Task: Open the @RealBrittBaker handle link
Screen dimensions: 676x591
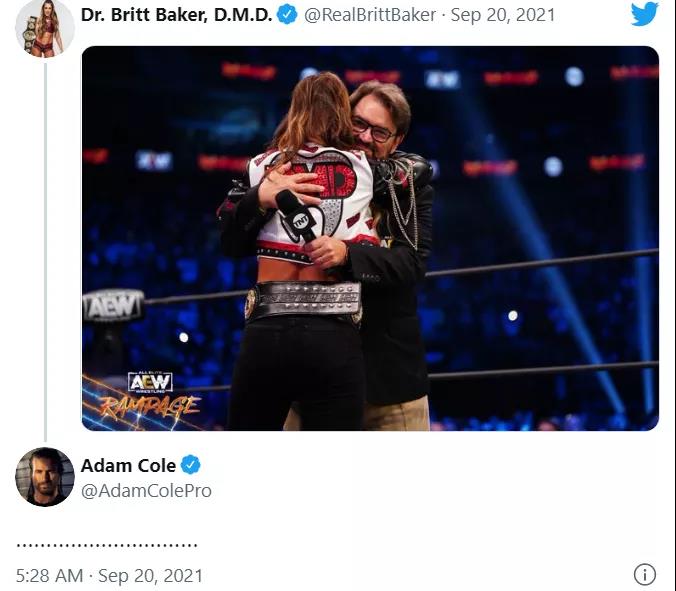Action: pos(370,15)
